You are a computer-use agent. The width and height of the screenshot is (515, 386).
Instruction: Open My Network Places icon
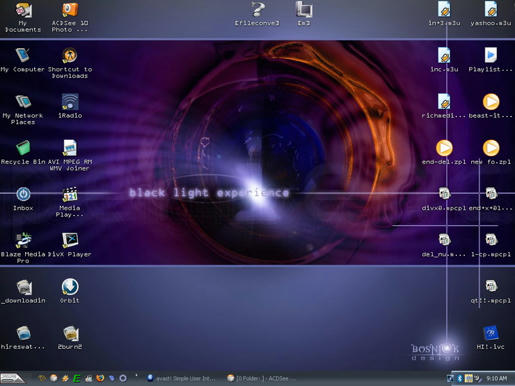[x=23, y=109]
